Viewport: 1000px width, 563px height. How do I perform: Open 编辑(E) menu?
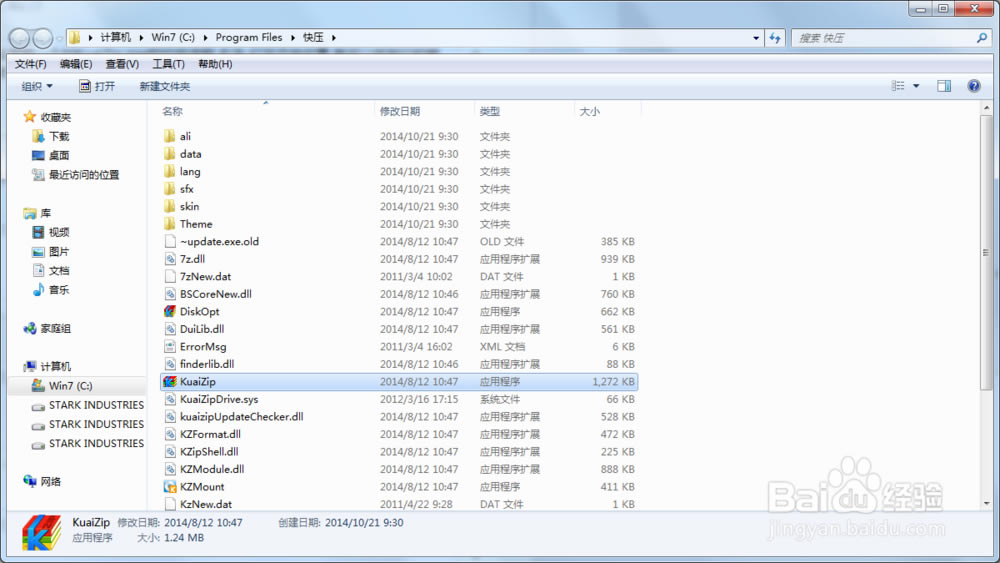coord(76,64)
